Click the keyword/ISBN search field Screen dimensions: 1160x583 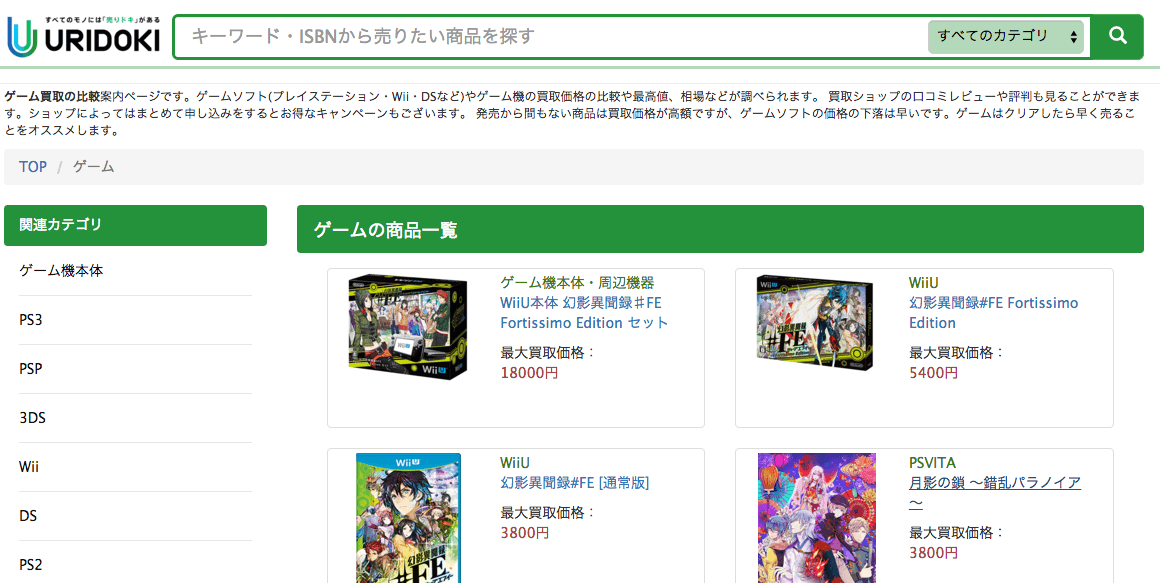(551, 36)
